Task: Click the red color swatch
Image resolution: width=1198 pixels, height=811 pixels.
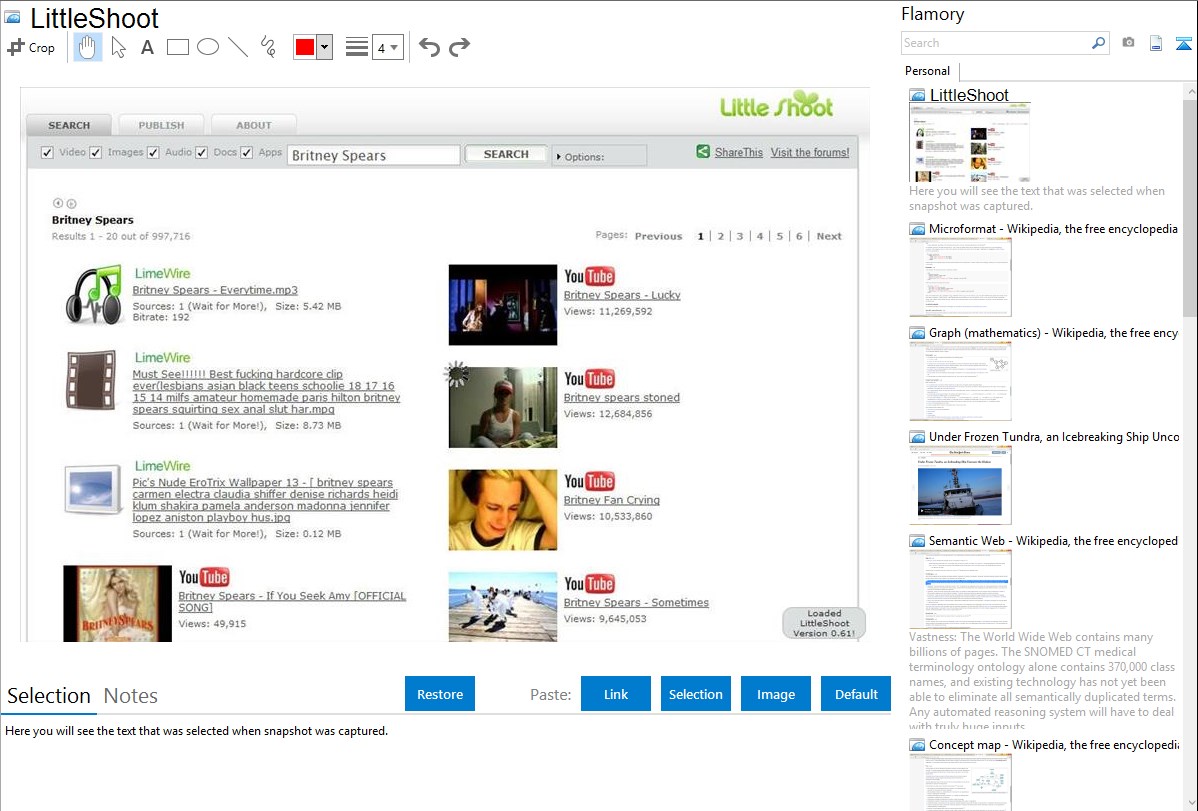Action: (x=305, y=47)
